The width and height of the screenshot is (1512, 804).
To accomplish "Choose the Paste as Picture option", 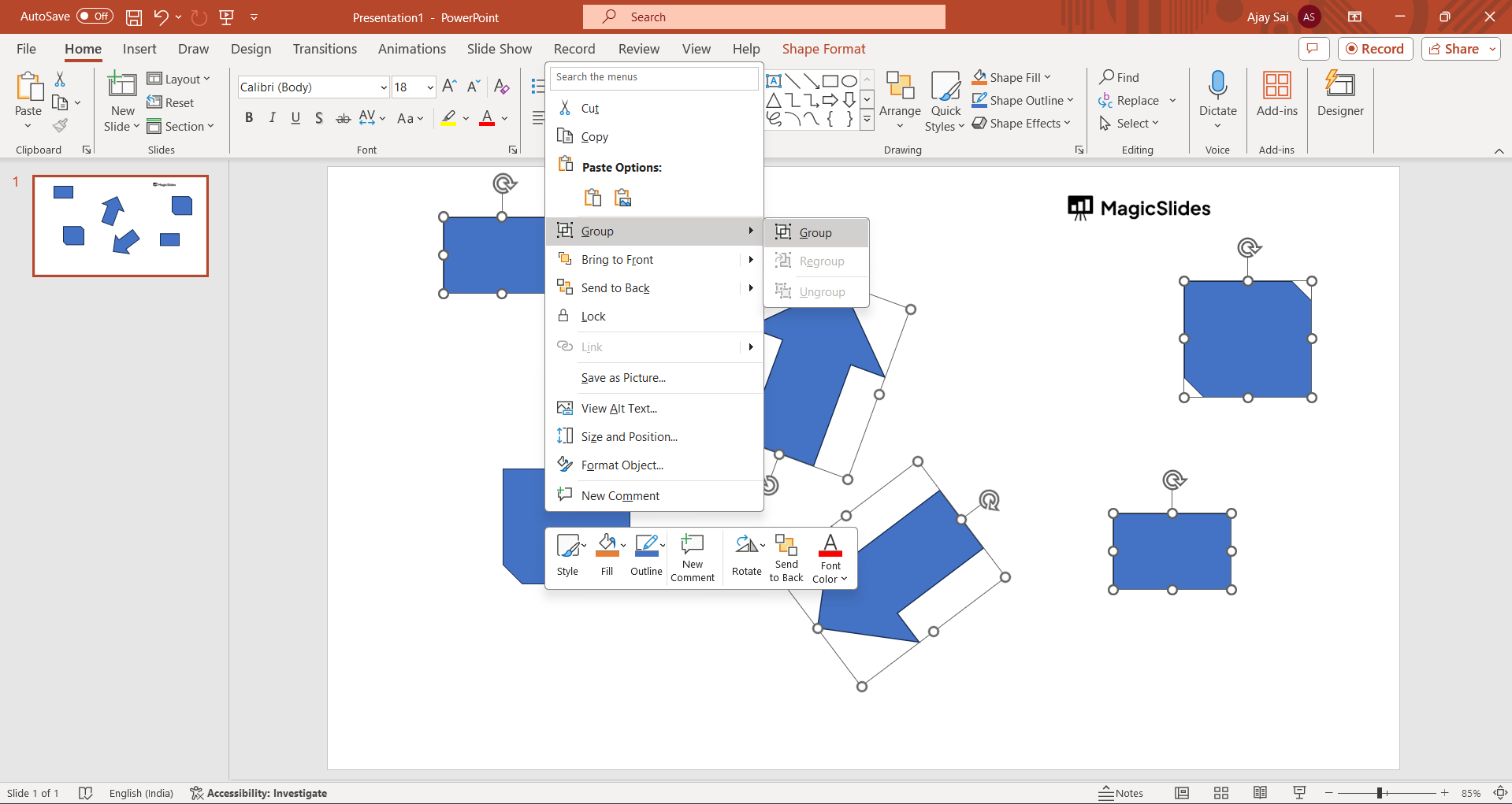I will [x=623, y=198].
